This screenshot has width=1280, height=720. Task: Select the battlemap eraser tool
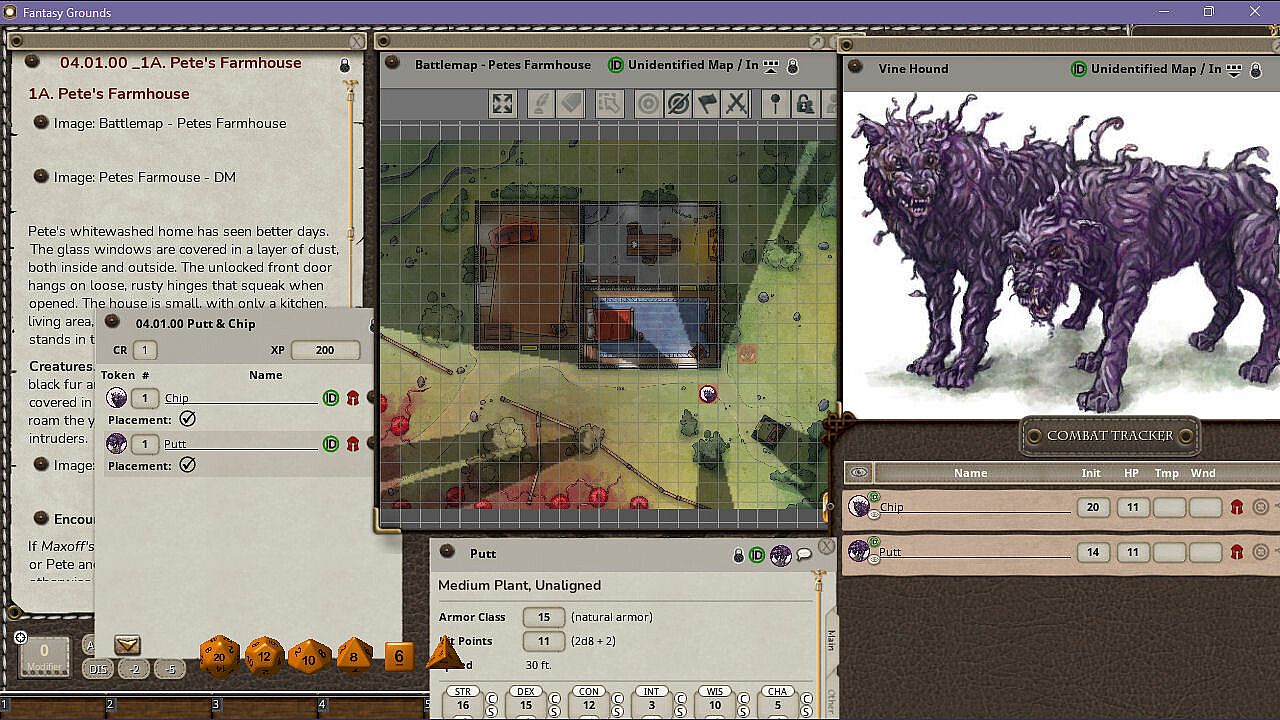point(571,103)
